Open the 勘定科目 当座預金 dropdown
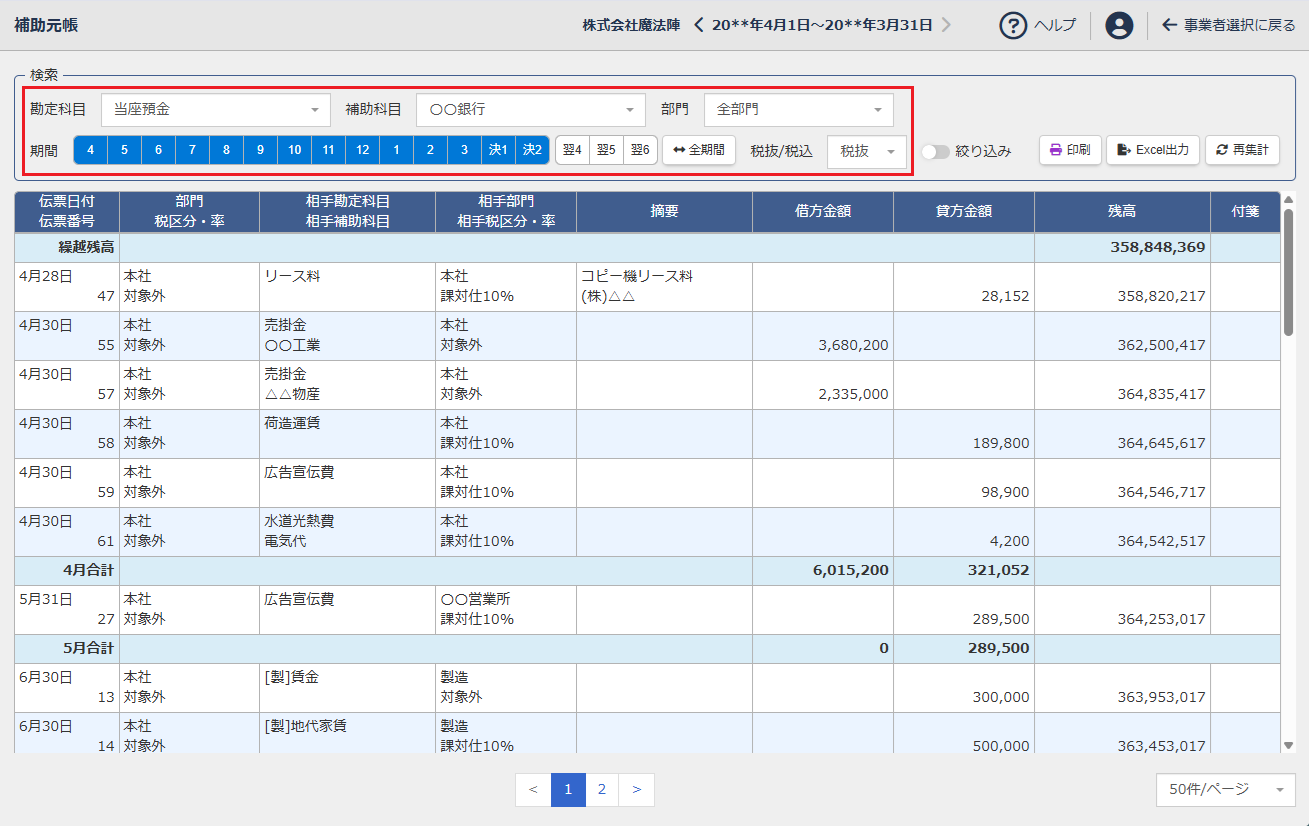 click(x=215, y=110)
